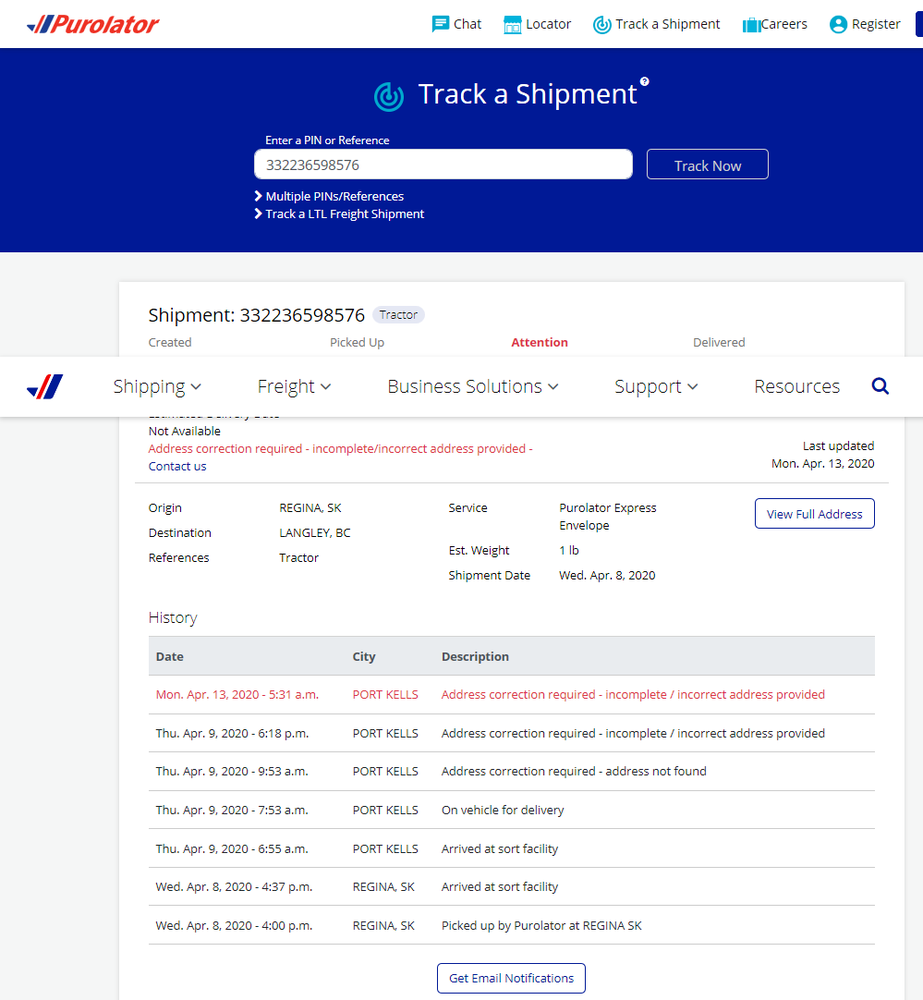Click the Register user profile icon

point(838,25)
